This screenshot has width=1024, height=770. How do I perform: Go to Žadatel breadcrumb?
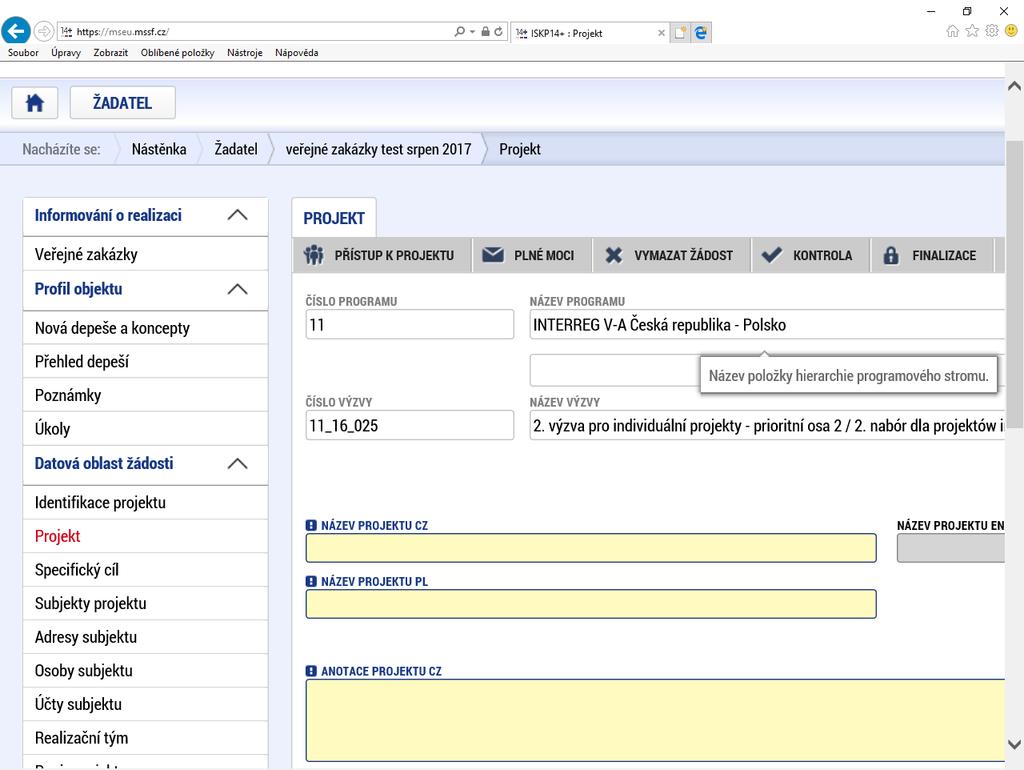tap(236, 149)
